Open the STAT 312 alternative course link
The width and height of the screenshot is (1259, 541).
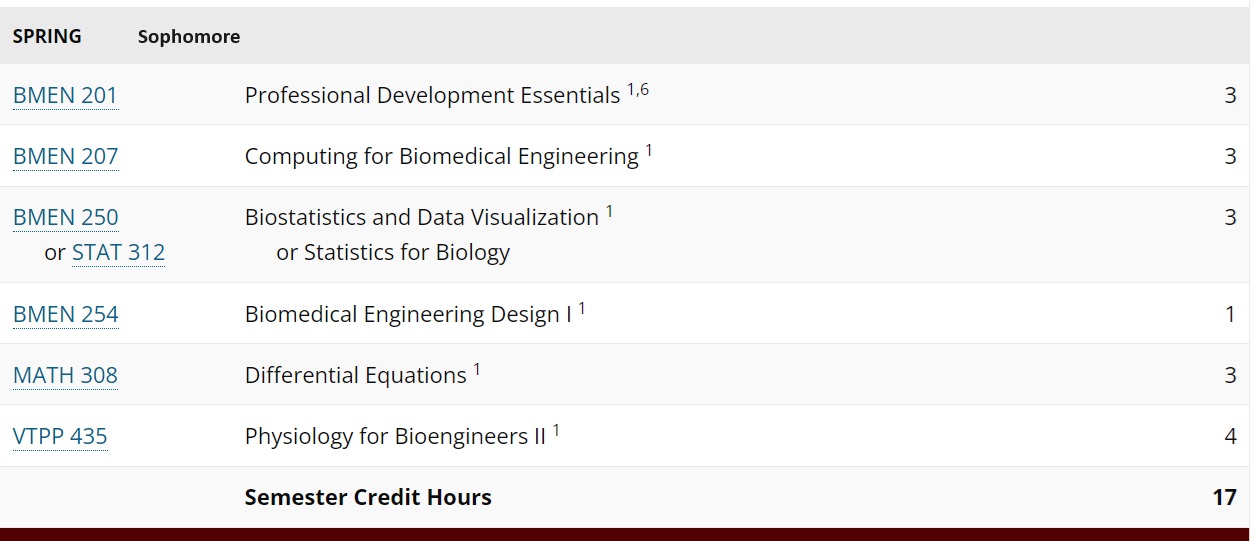point(118,253)
